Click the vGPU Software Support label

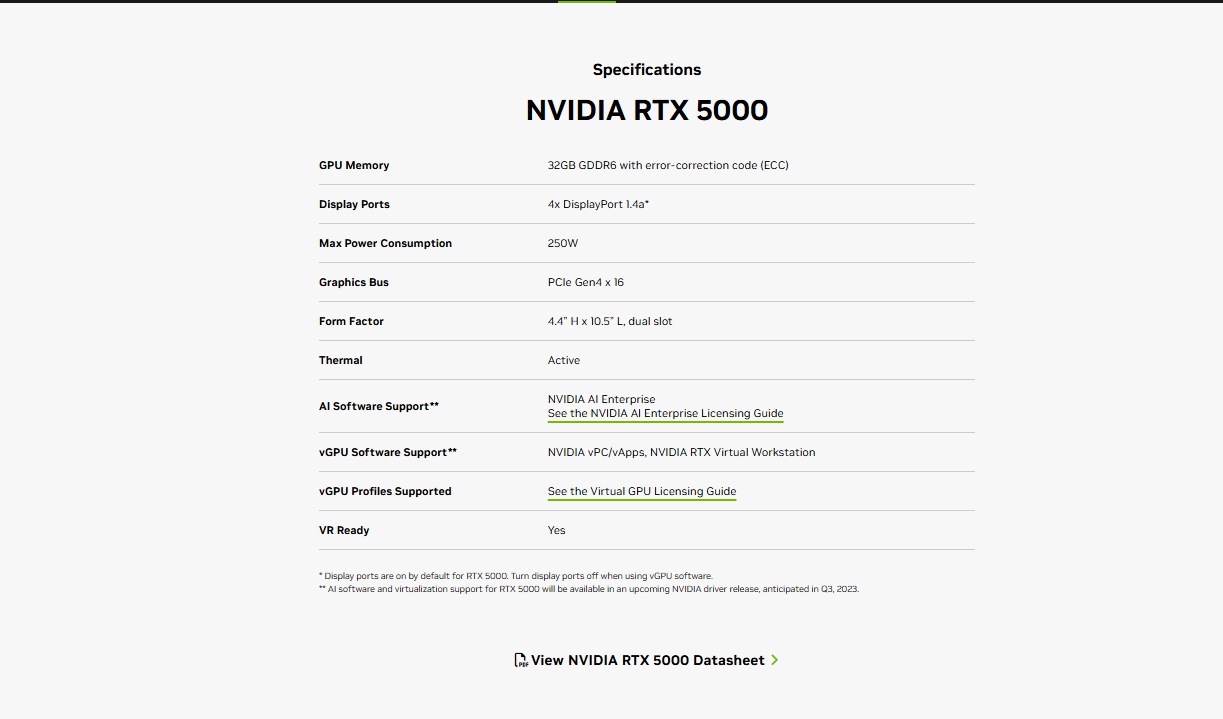[388, 452]
